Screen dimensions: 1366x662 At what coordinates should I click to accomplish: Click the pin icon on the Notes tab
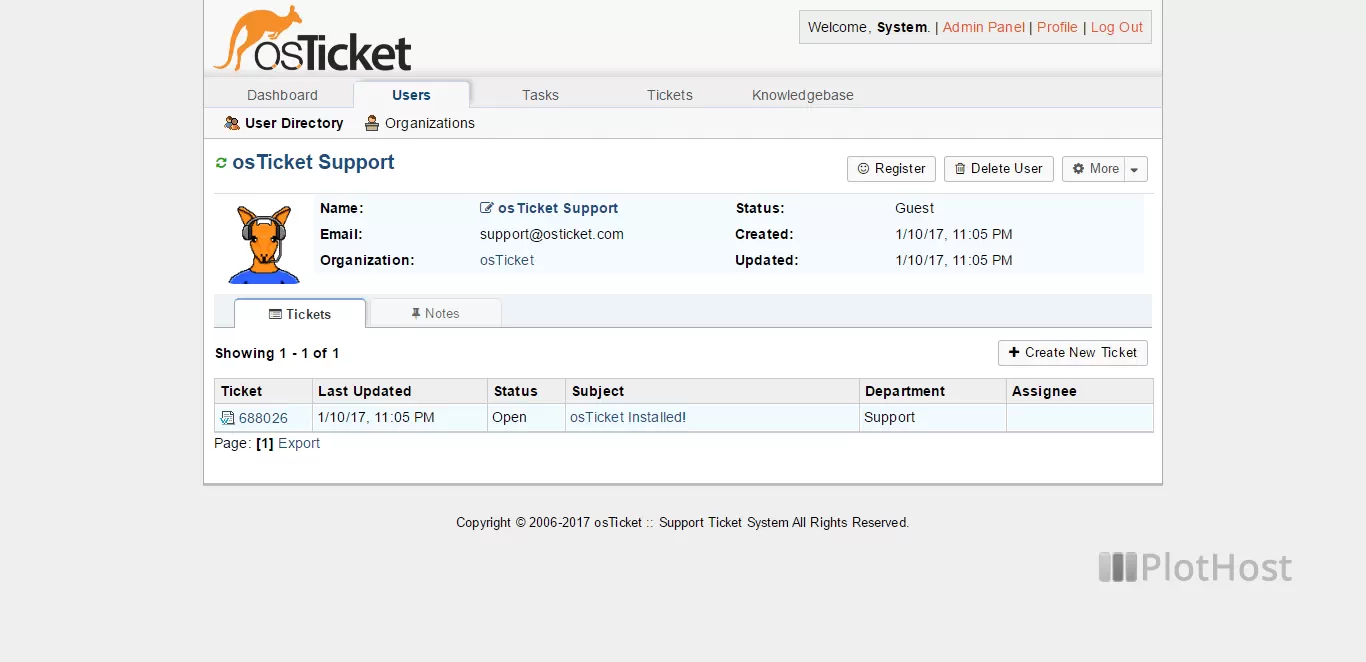tap(416, 313)
